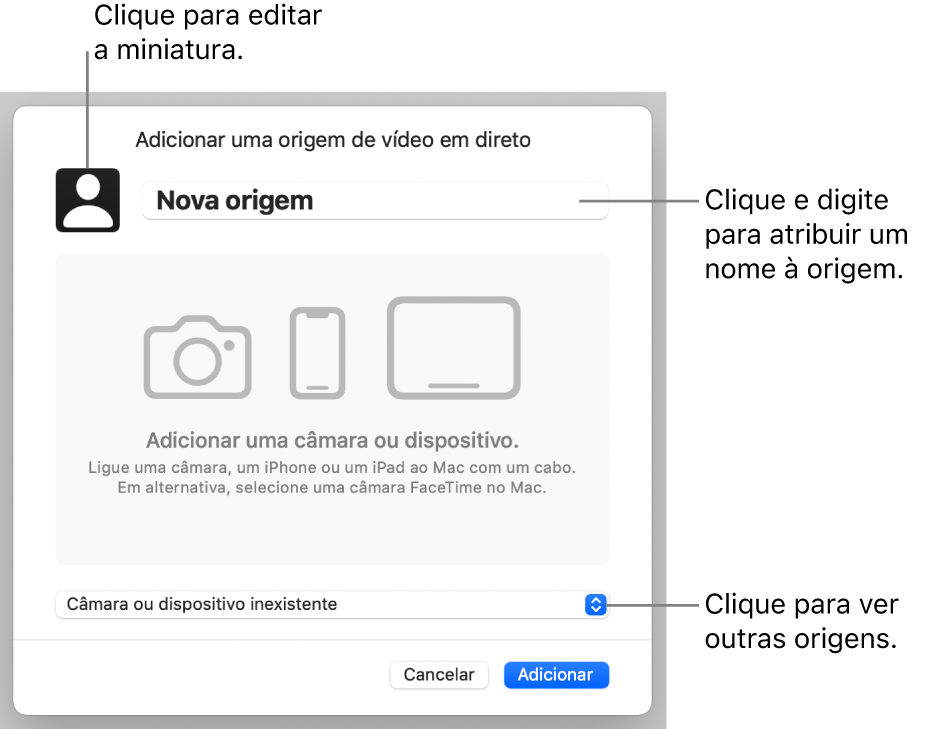The width and height of the screenshot is (936, 729).
Task: Click the Em alternativa FaceTime text line
Action: (332, 488)
